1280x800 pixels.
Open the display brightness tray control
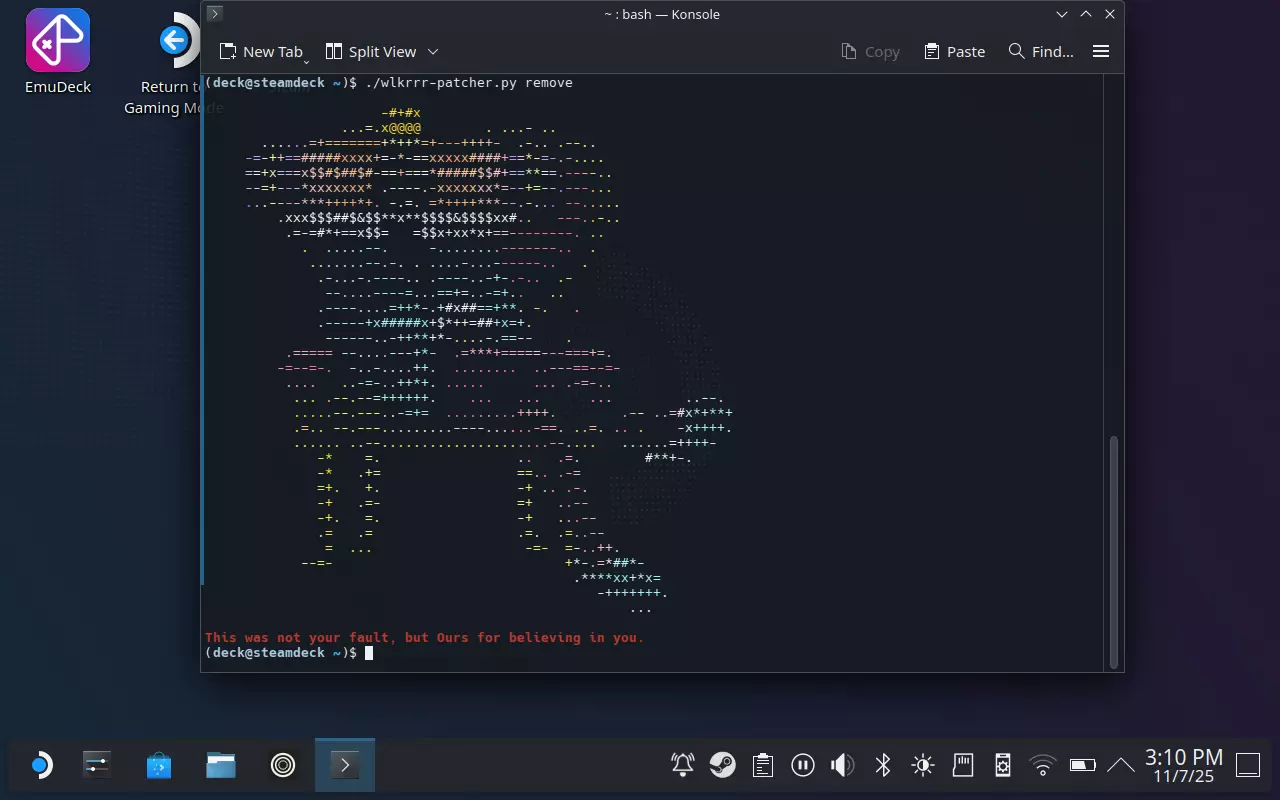coord(922,766)
